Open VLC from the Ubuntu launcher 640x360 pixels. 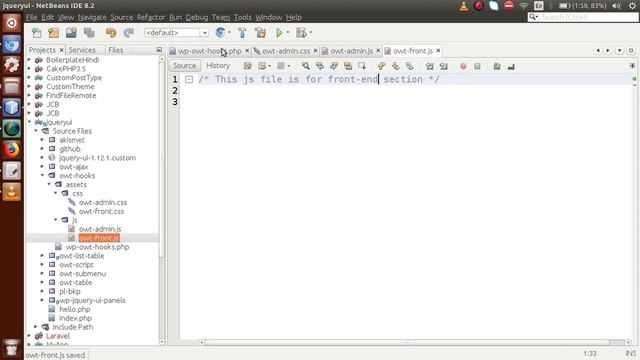coord(11,192)
